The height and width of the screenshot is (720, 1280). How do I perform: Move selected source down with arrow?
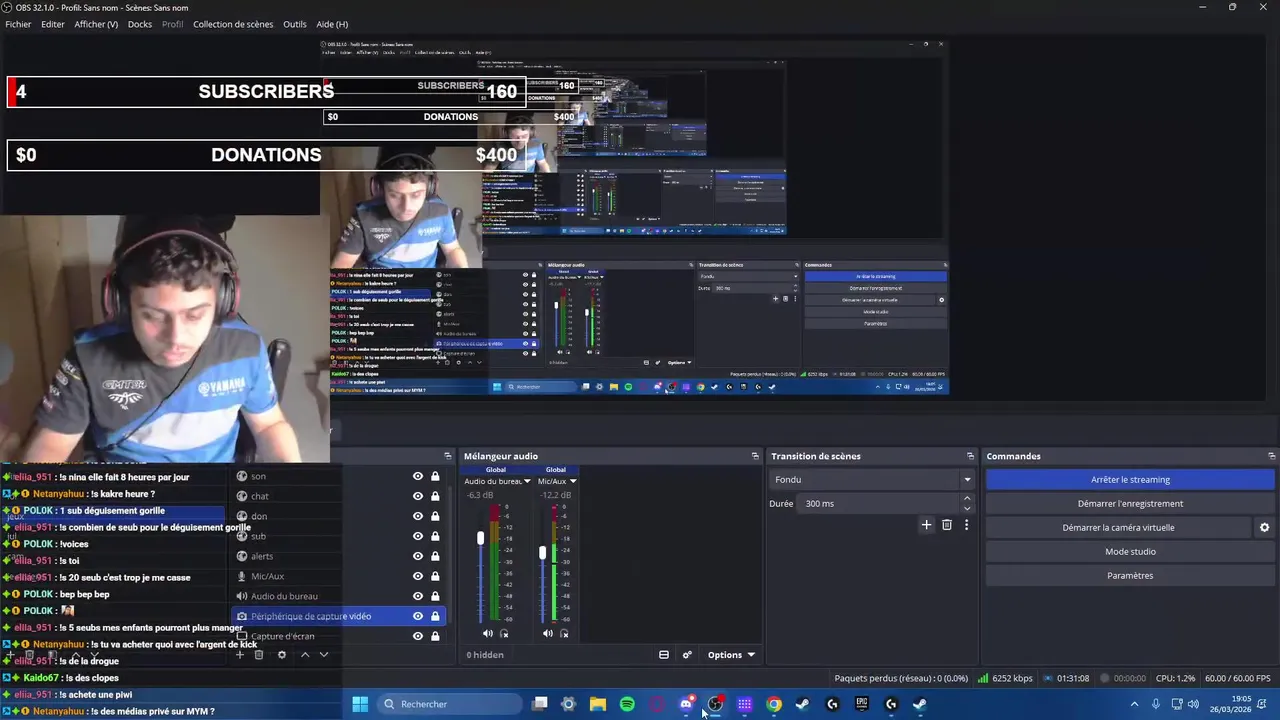click(x=324, y=655)
